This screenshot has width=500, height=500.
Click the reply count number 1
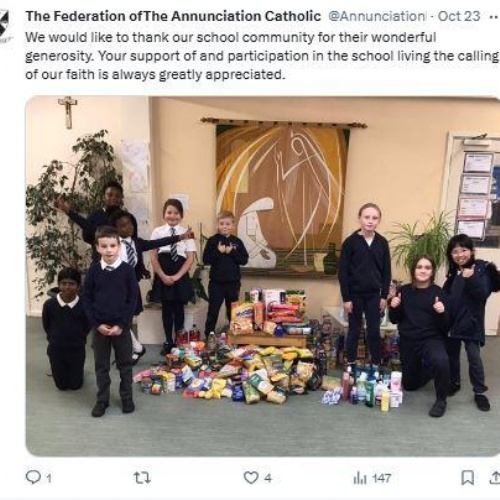49,479
